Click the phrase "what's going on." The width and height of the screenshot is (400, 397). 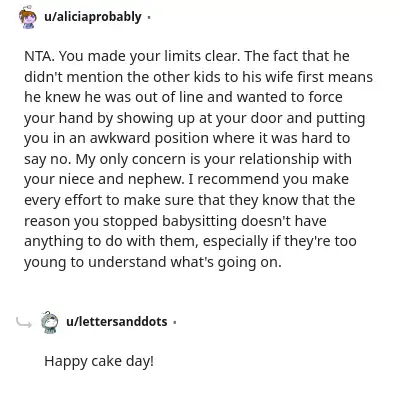(x=226, y=262)
